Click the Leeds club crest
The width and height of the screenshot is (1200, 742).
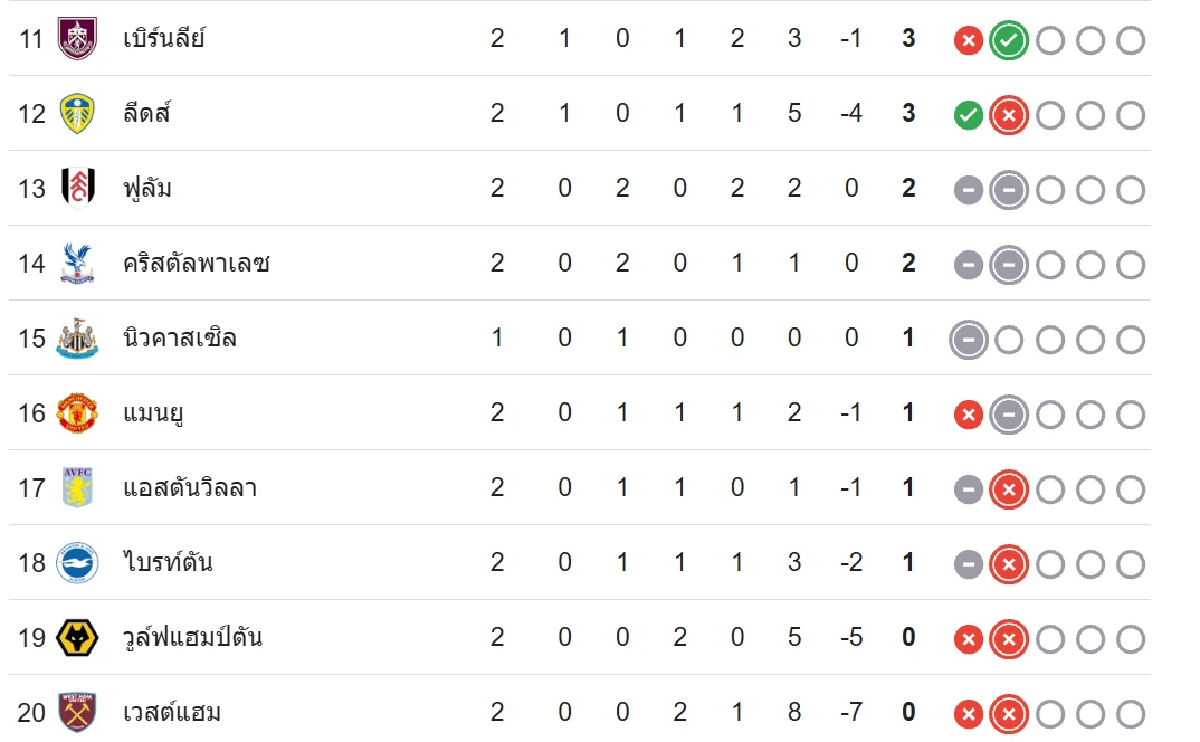[x=77, y=113]
